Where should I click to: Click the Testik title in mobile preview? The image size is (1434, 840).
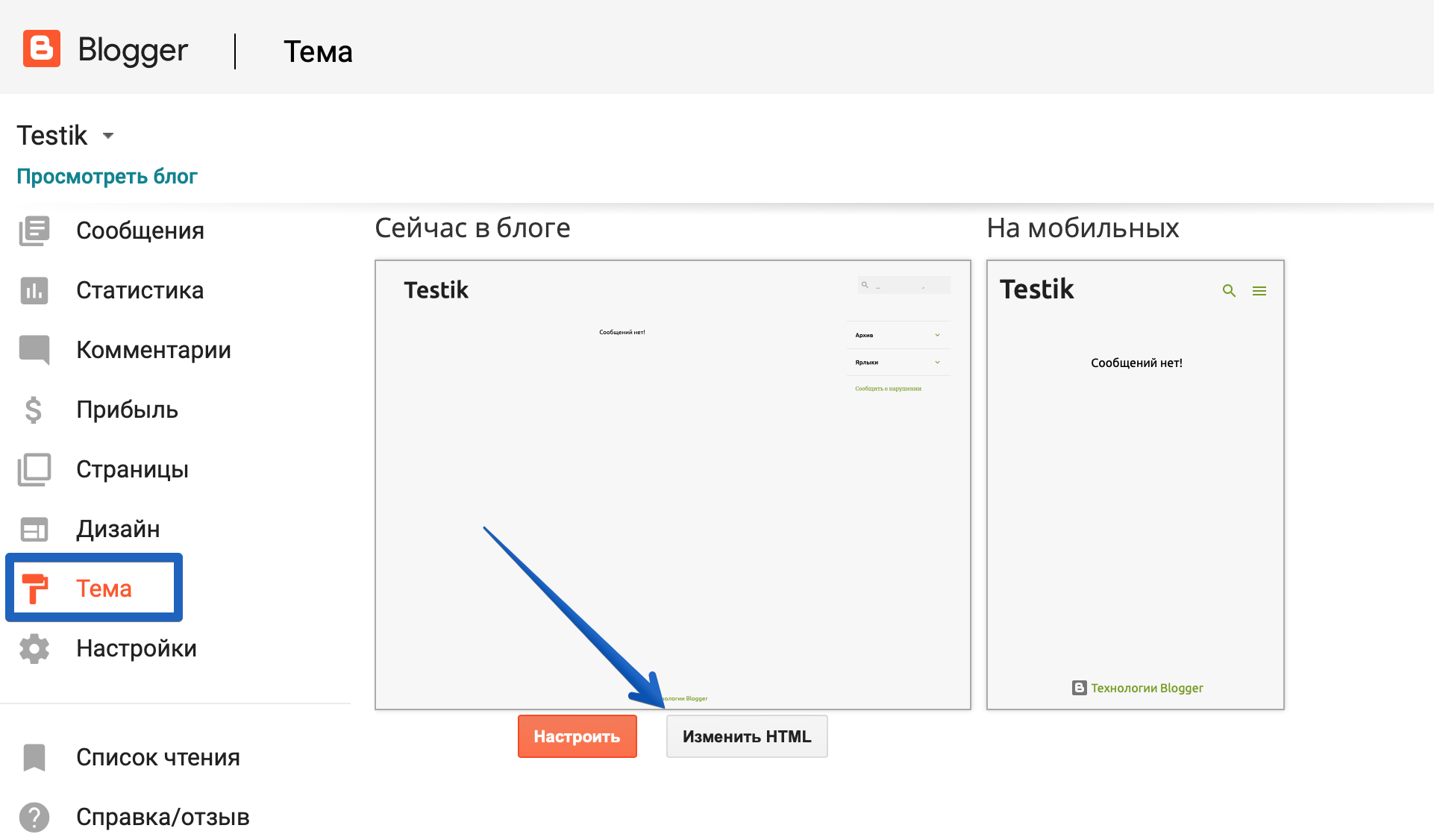click(x=1037, y=289)
